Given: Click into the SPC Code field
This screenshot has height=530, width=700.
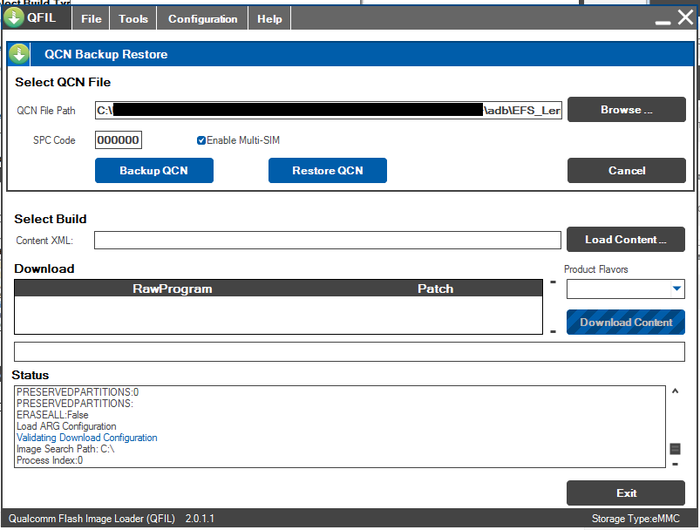Looking at the screenshot, I should pyautogui.click(x=119, y=140).
